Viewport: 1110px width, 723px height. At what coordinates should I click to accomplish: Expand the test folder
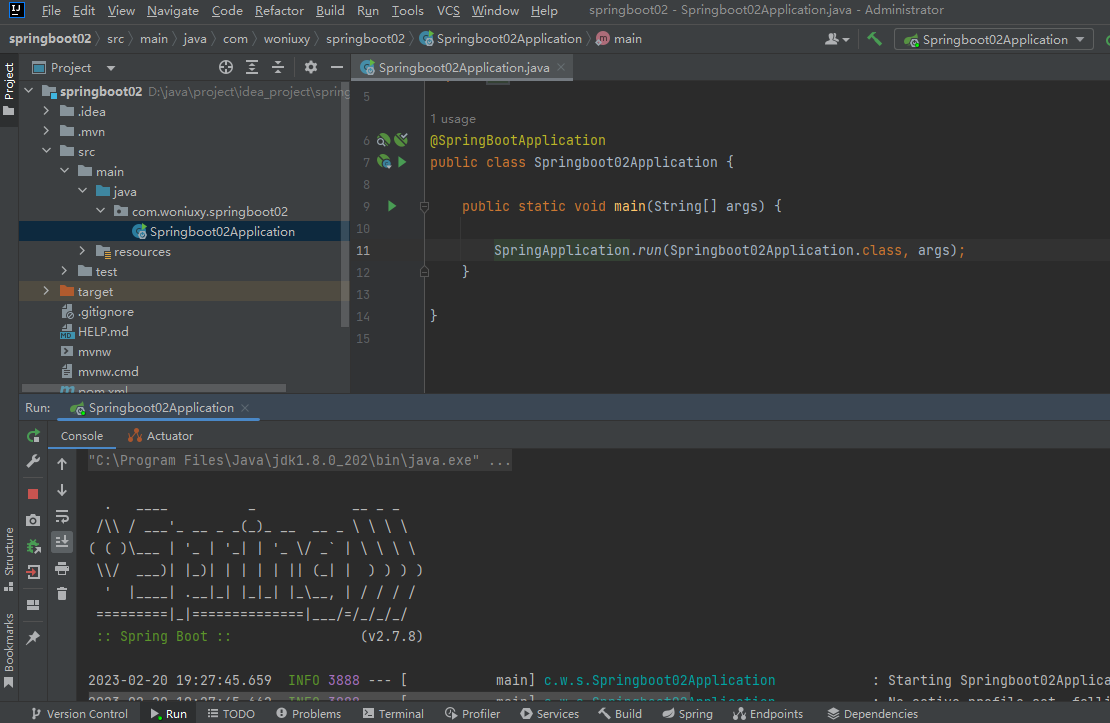click(x=65, y=271)
